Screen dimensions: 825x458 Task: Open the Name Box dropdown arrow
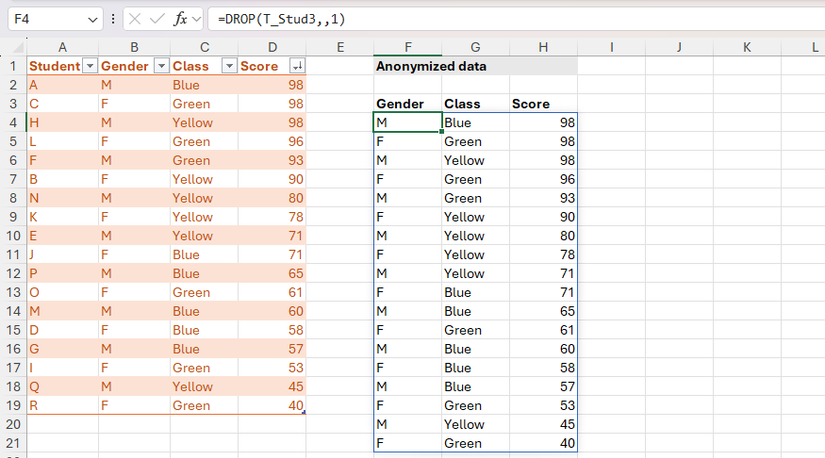click(92, 19)
